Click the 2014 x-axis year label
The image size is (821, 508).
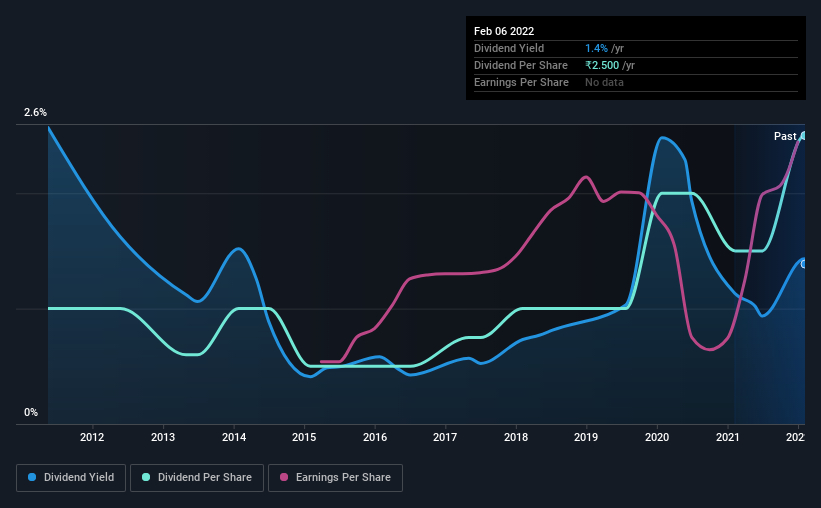[234, 437]
